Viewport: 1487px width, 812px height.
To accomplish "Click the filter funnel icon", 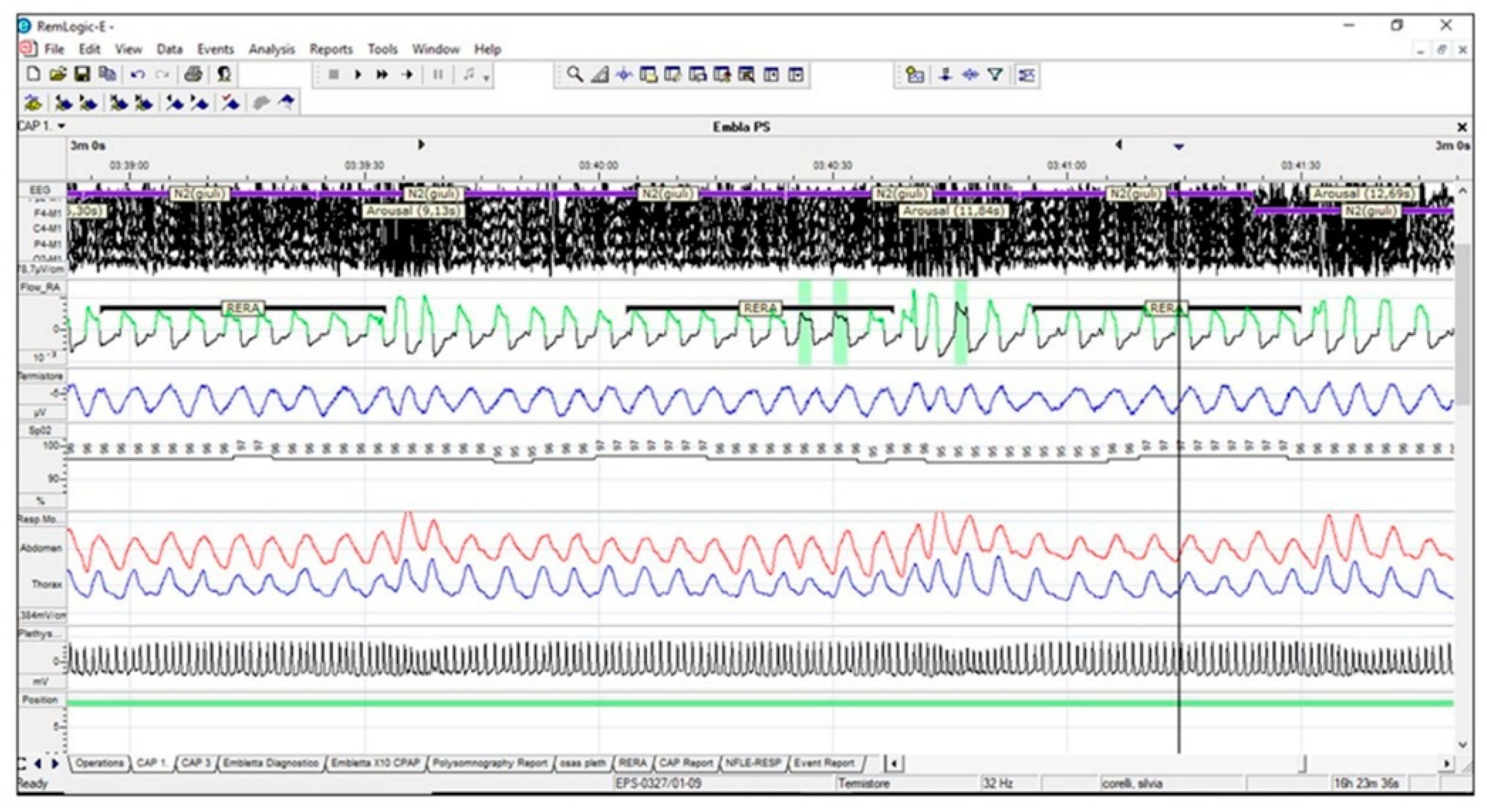I will pos(995,74).
